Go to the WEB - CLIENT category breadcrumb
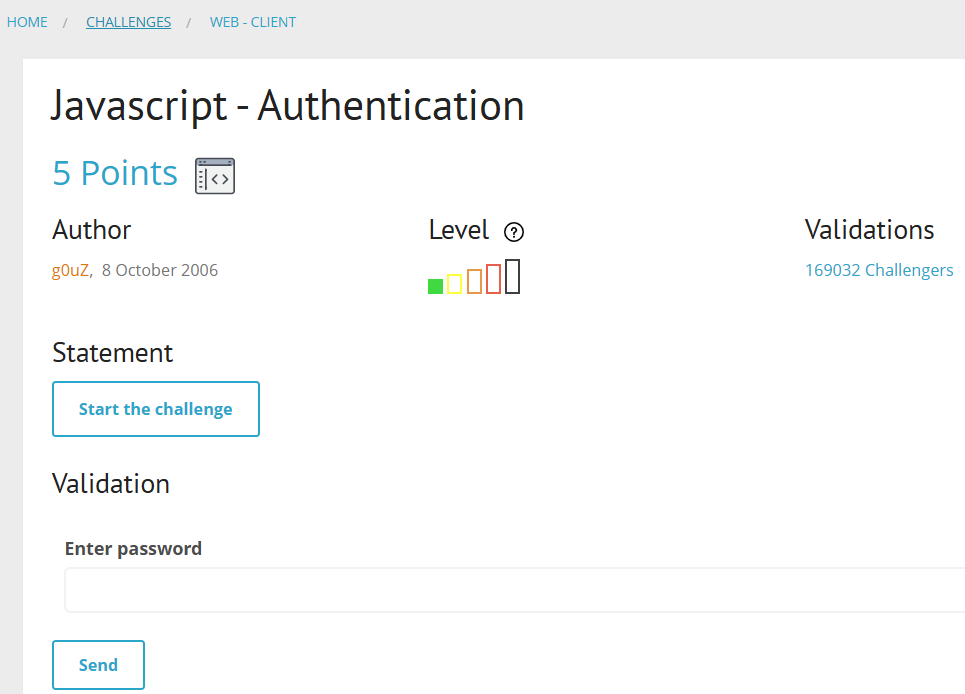The image size is (965, 694). click(x=252, y=21)
